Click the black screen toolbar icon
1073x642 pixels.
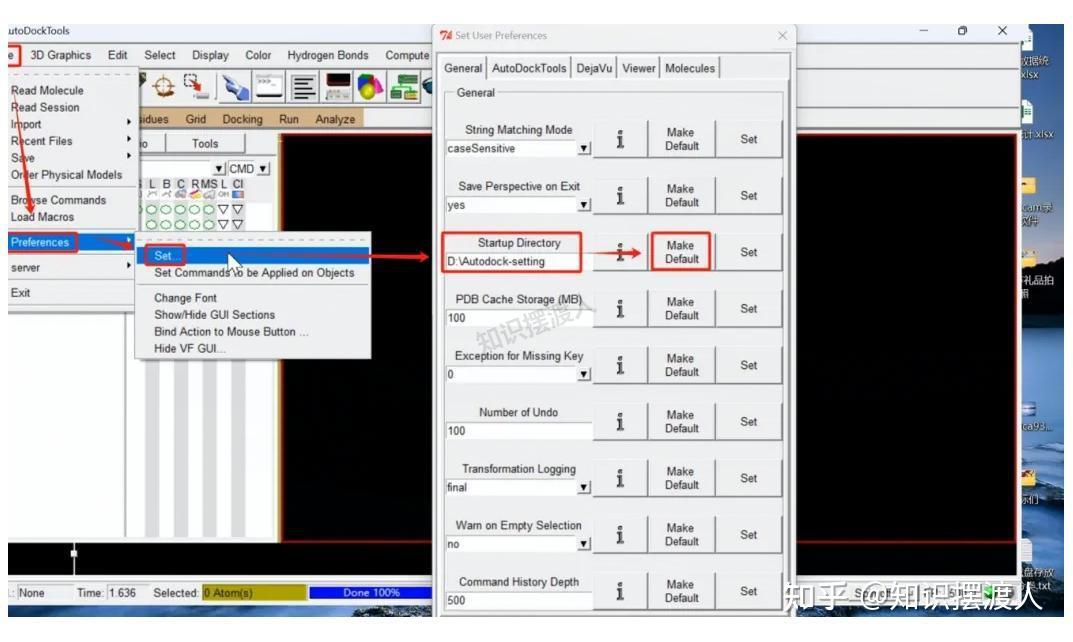click(x=338, y=87)
